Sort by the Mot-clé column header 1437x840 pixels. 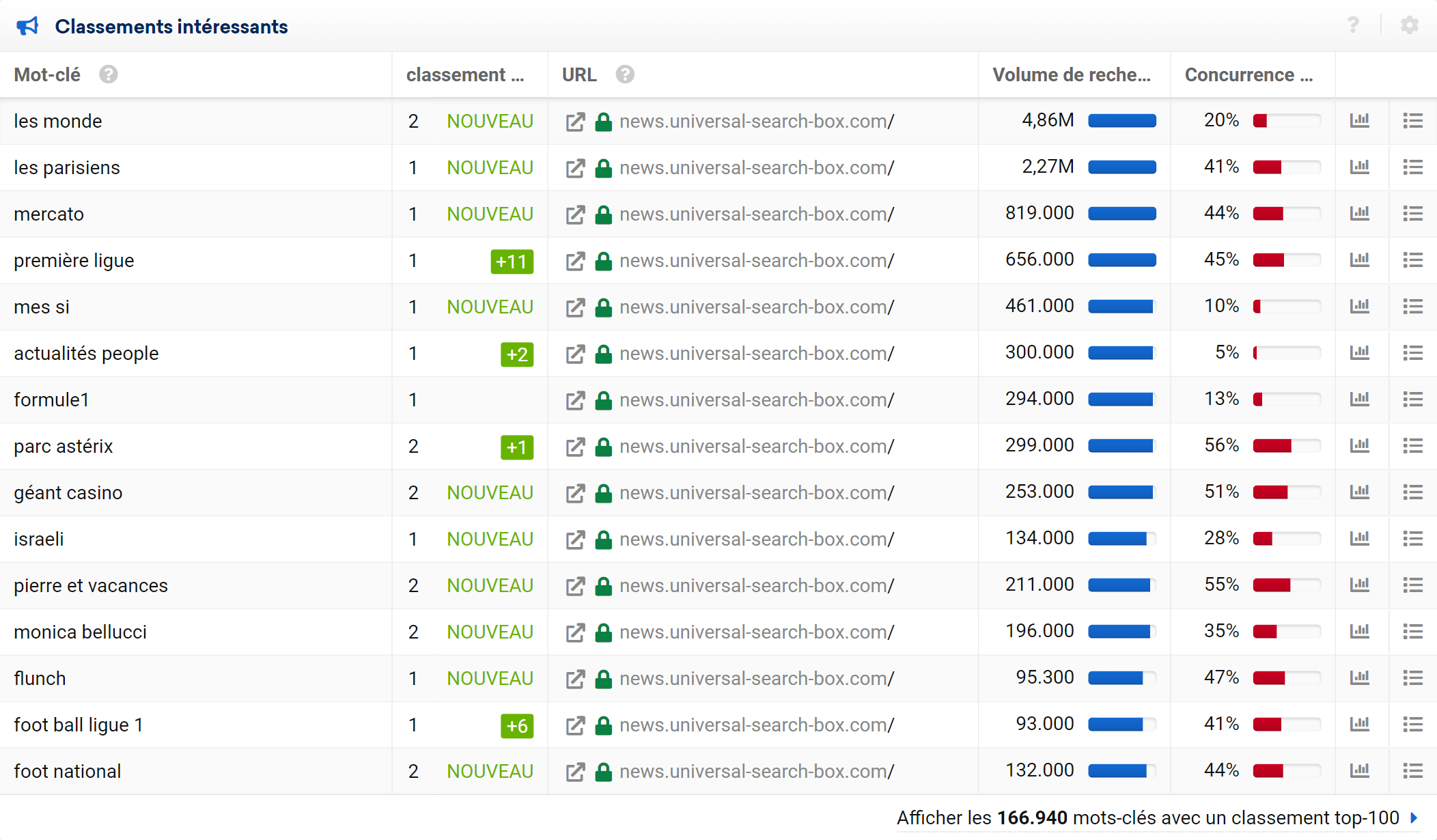click(x=47, y=74)
